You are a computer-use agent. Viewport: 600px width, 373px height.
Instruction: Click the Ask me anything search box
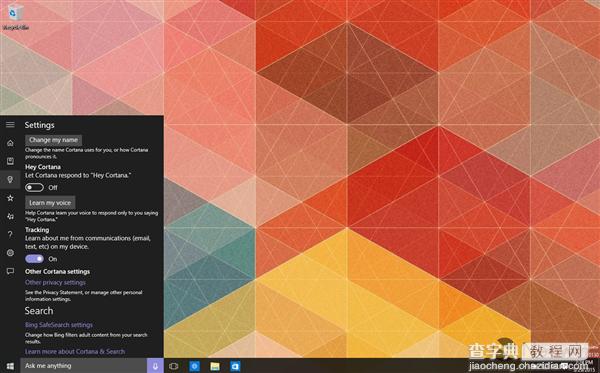coord(83,366)
